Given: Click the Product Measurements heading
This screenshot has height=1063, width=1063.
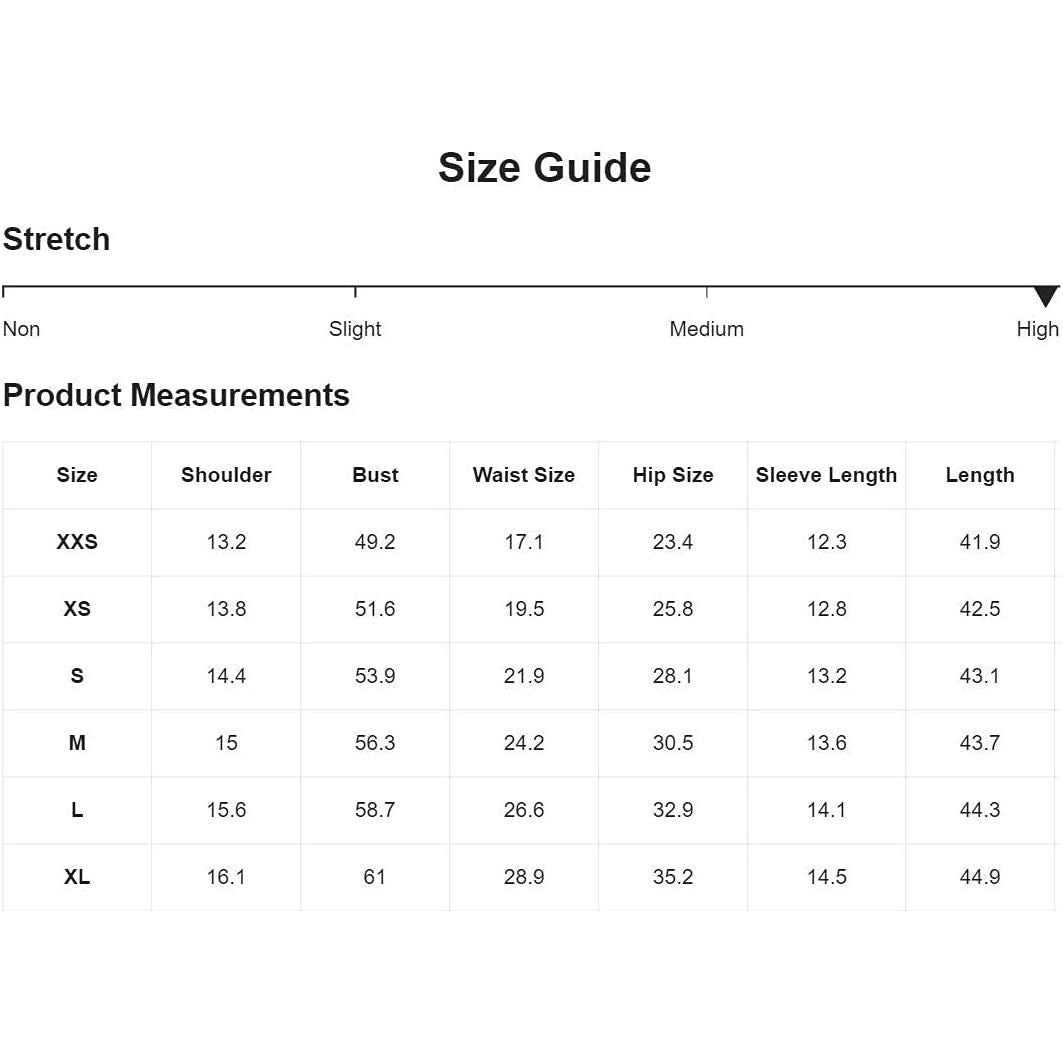Looking at the screenshot, I should [x=176, y=395].
